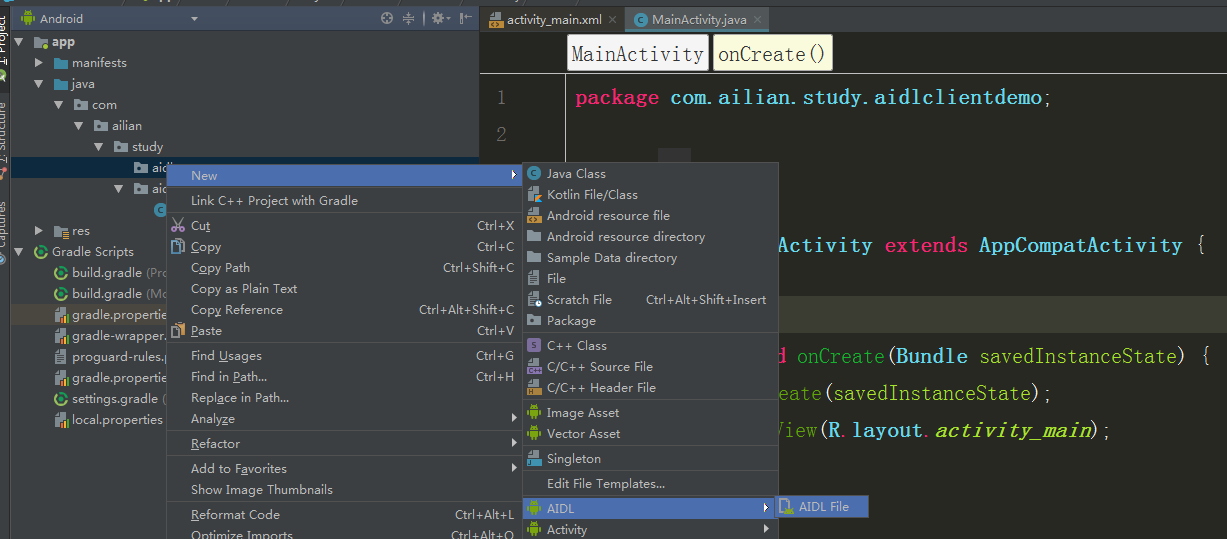Collapse the ailian package
Viewport: 1227px width, 539px height.
79,126
